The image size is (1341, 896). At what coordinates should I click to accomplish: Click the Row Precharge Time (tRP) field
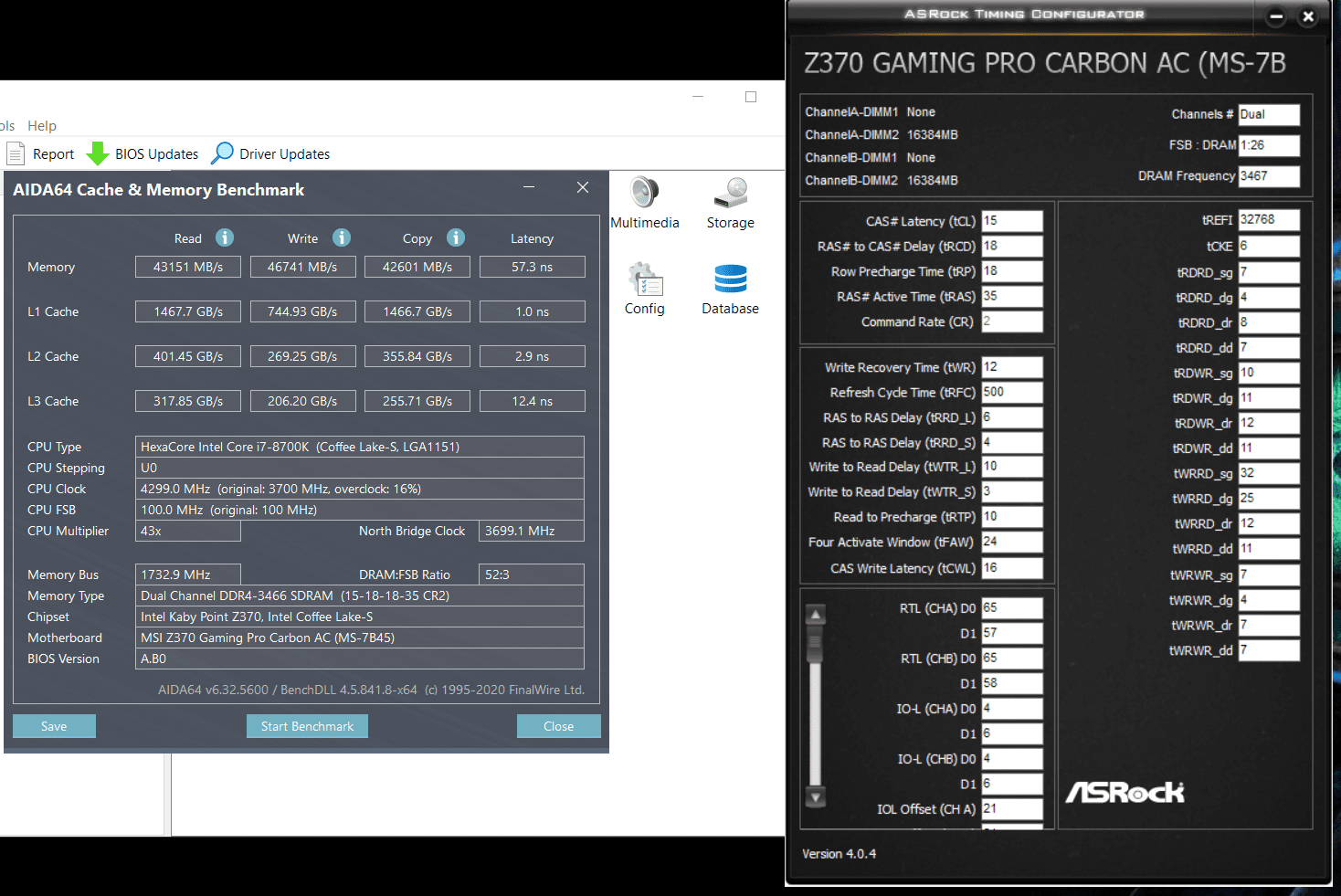pos(1012,271)
